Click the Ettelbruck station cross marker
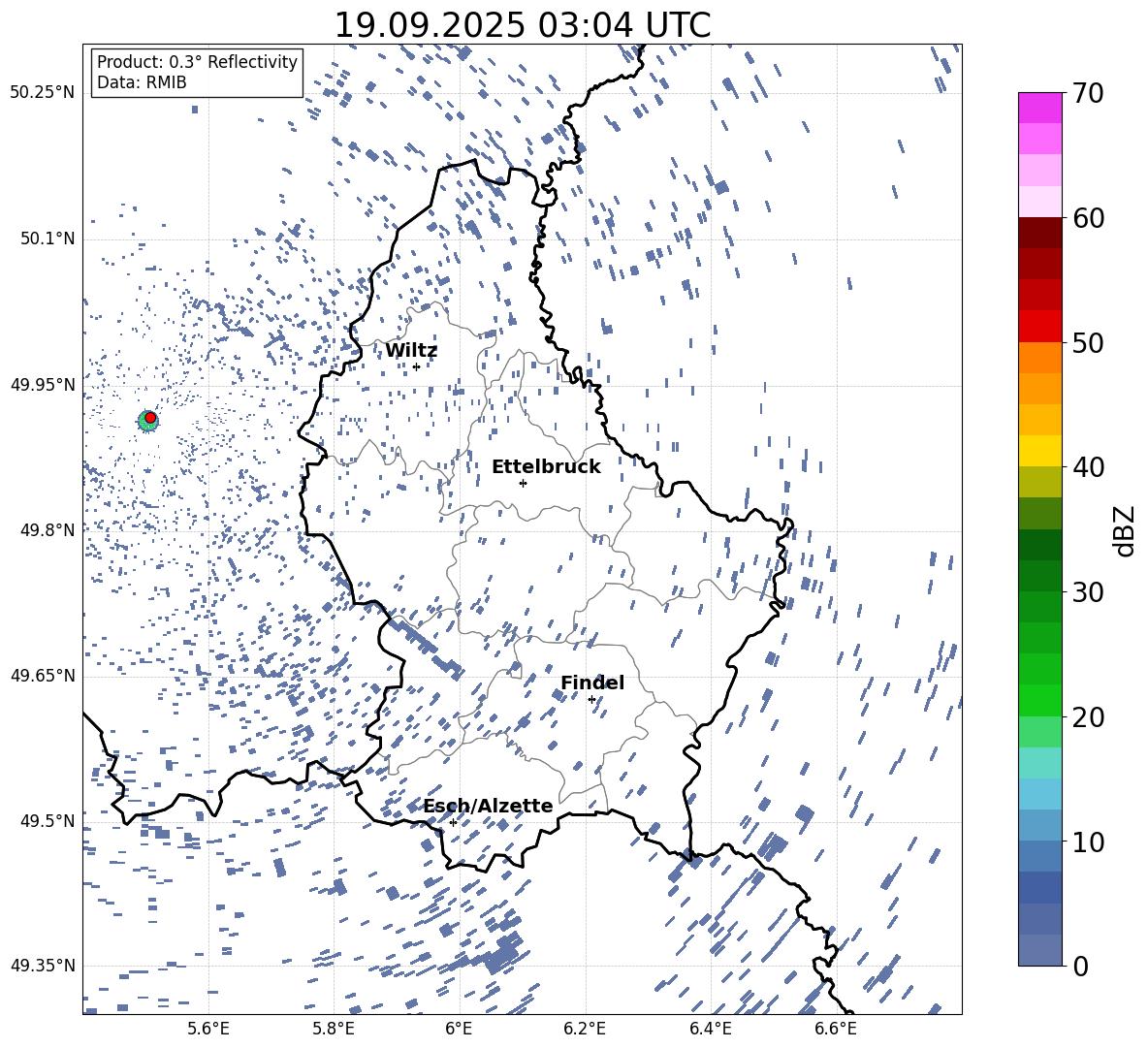Image resolution: width=1148 pixels, height=1048 pixels. pos(523,483)
